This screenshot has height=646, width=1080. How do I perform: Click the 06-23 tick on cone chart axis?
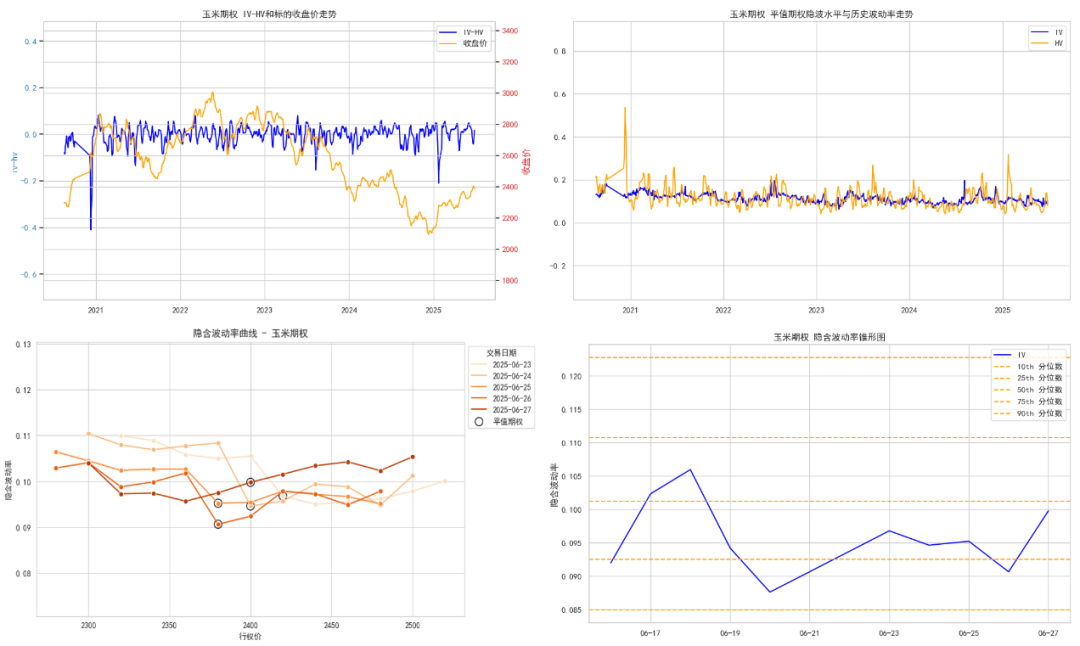pos(889,633)
